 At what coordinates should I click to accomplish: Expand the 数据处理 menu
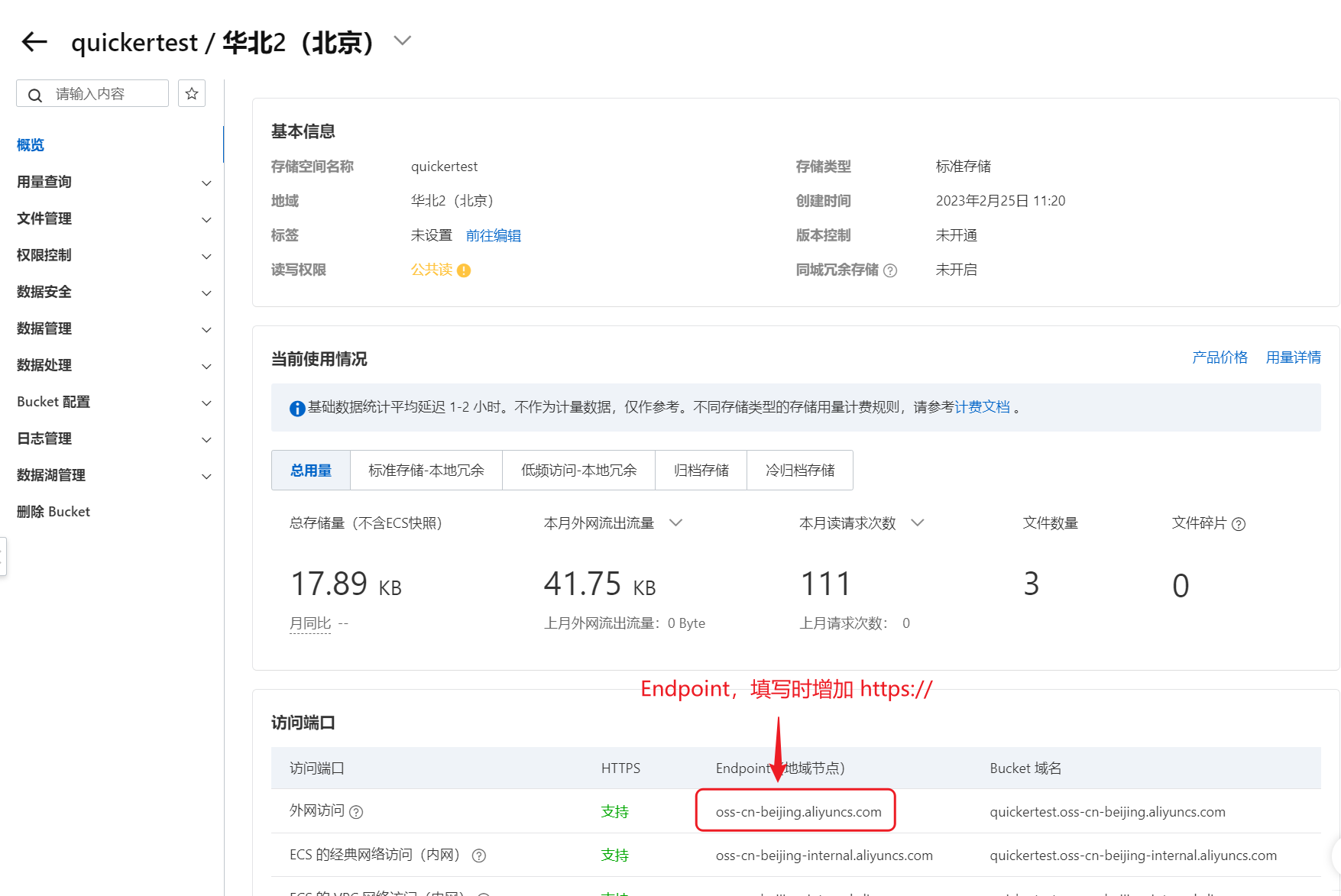coord(113,365)
